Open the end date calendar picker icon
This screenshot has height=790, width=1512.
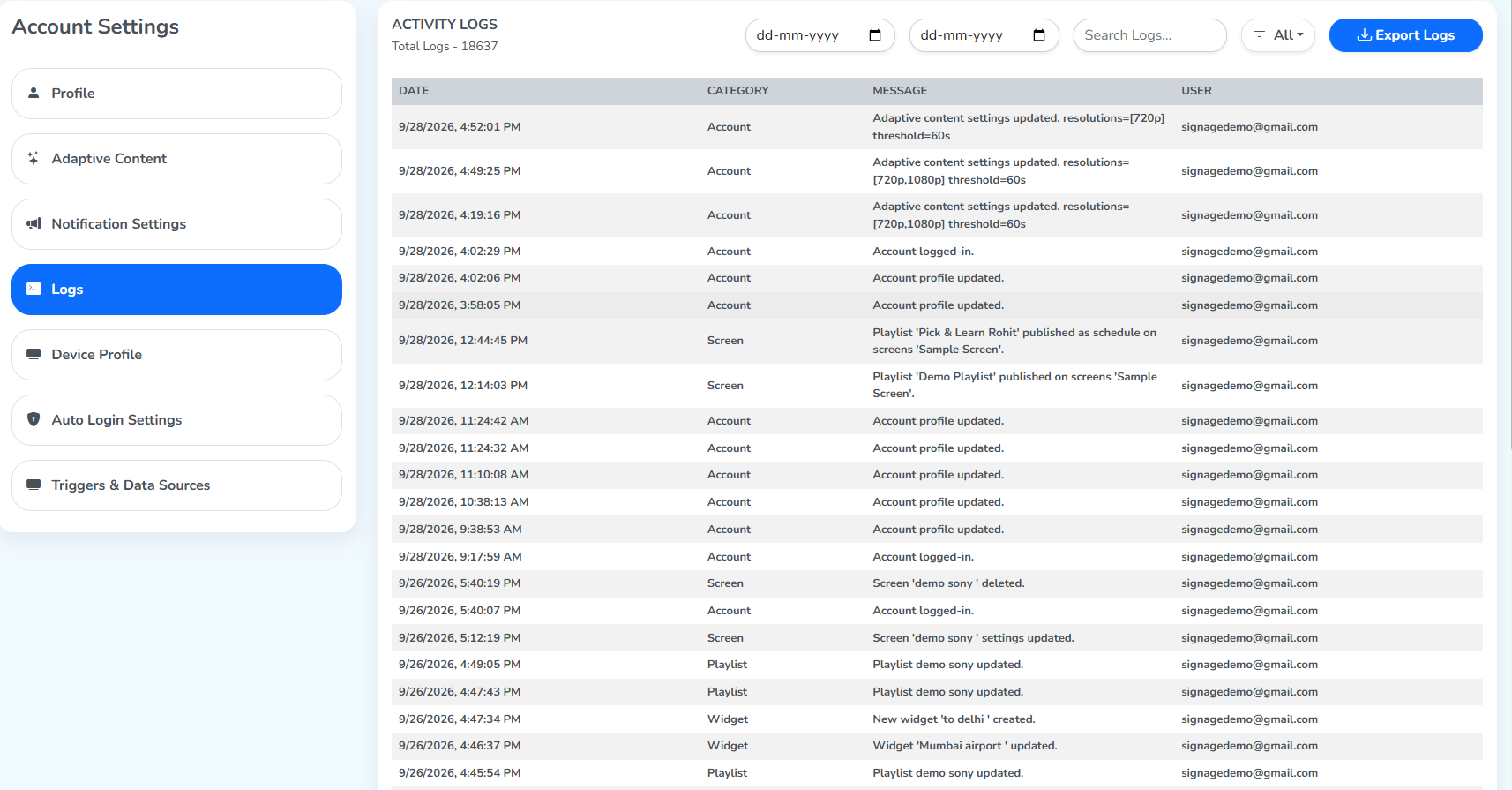[1039, 35]
